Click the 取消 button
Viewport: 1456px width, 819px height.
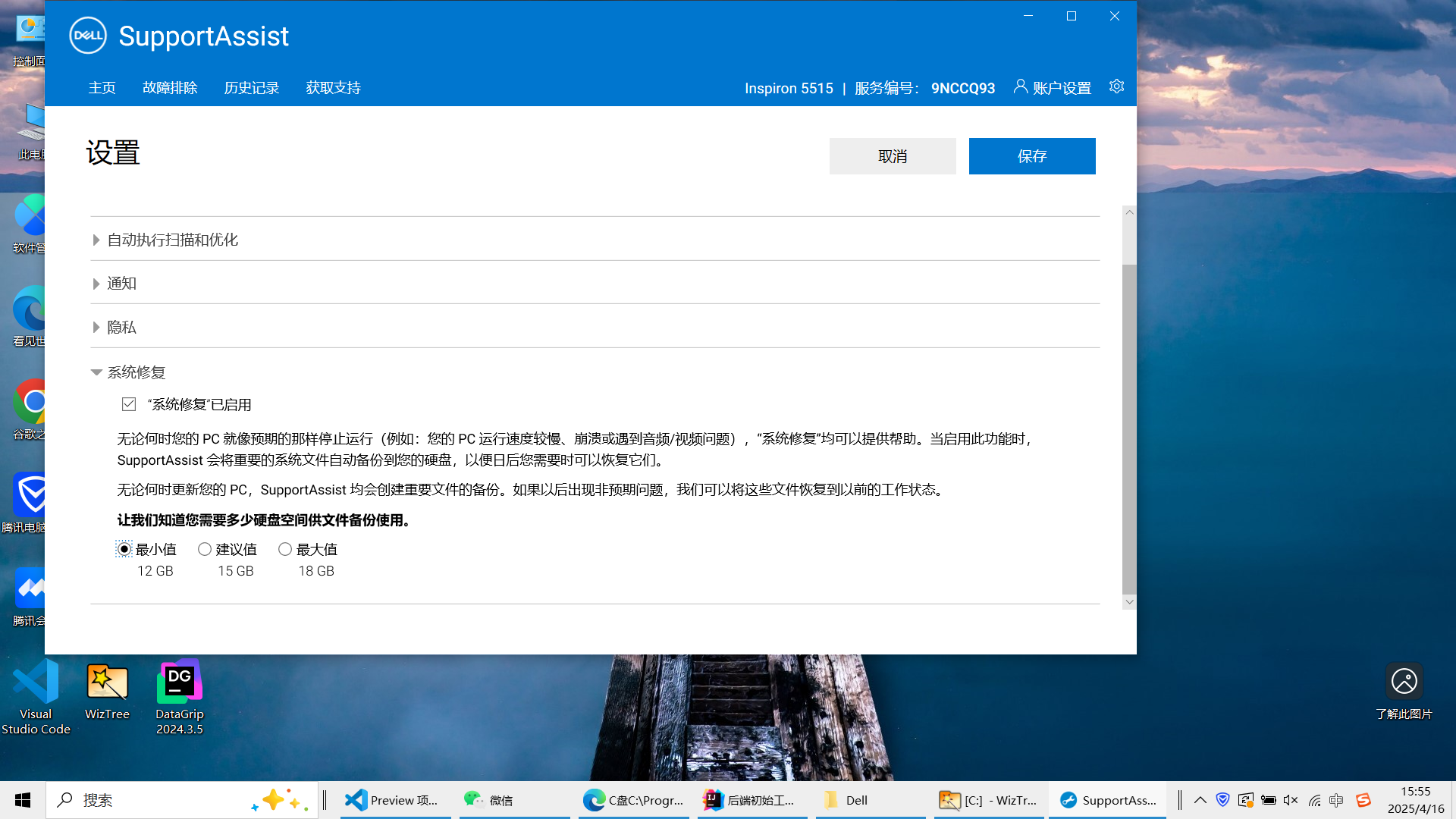point(893,156)
